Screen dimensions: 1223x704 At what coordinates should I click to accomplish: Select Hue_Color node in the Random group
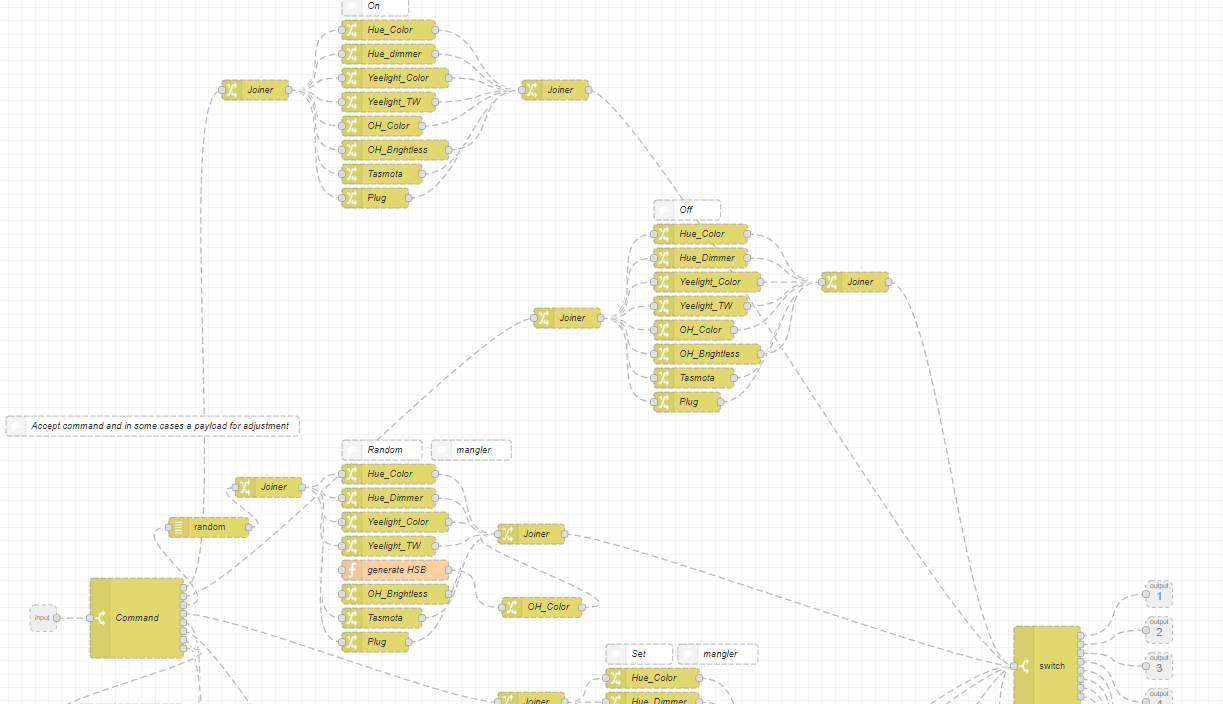point(388,474)
